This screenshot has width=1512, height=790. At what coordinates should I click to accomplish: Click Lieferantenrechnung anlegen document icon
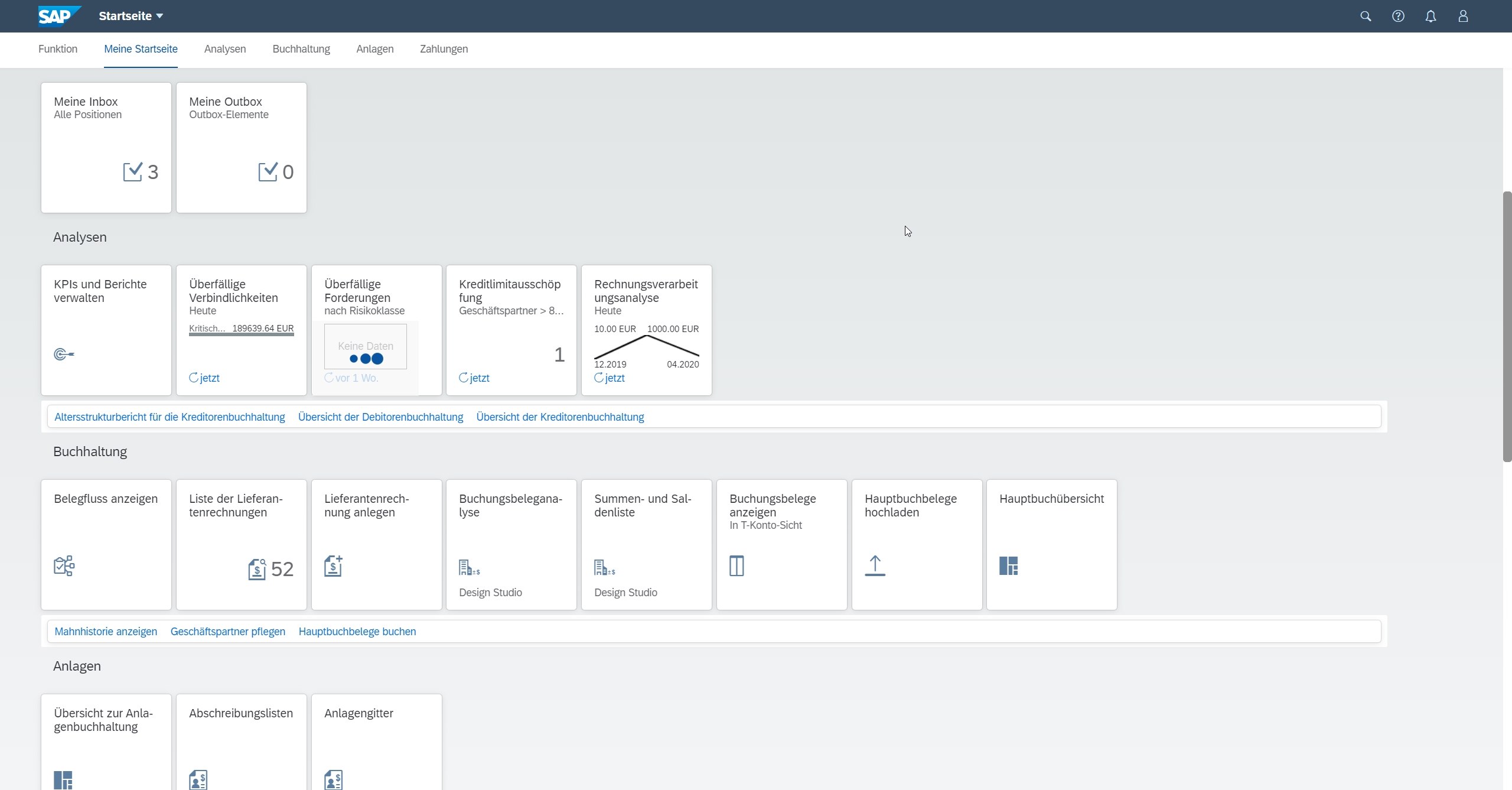coord(333,565)
